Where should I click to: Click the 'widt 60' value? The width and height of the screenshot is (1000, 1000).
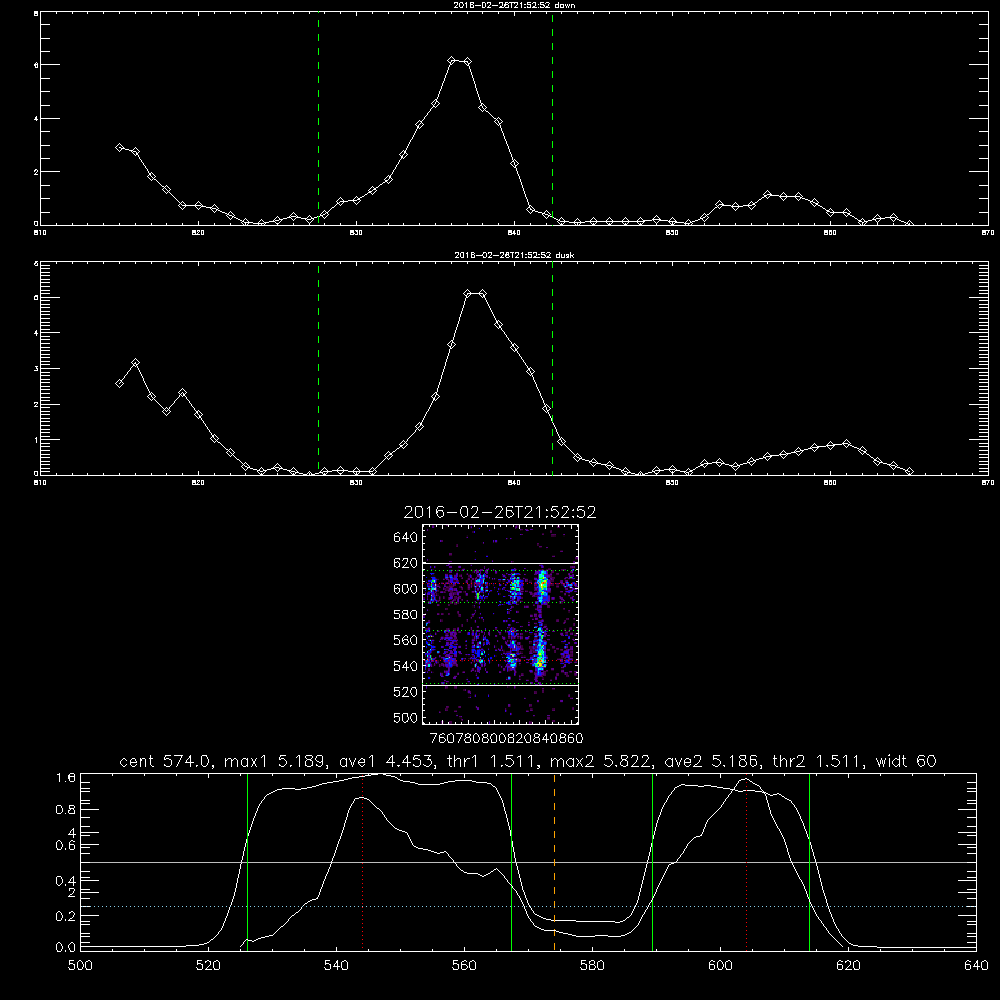pos(906,761)
